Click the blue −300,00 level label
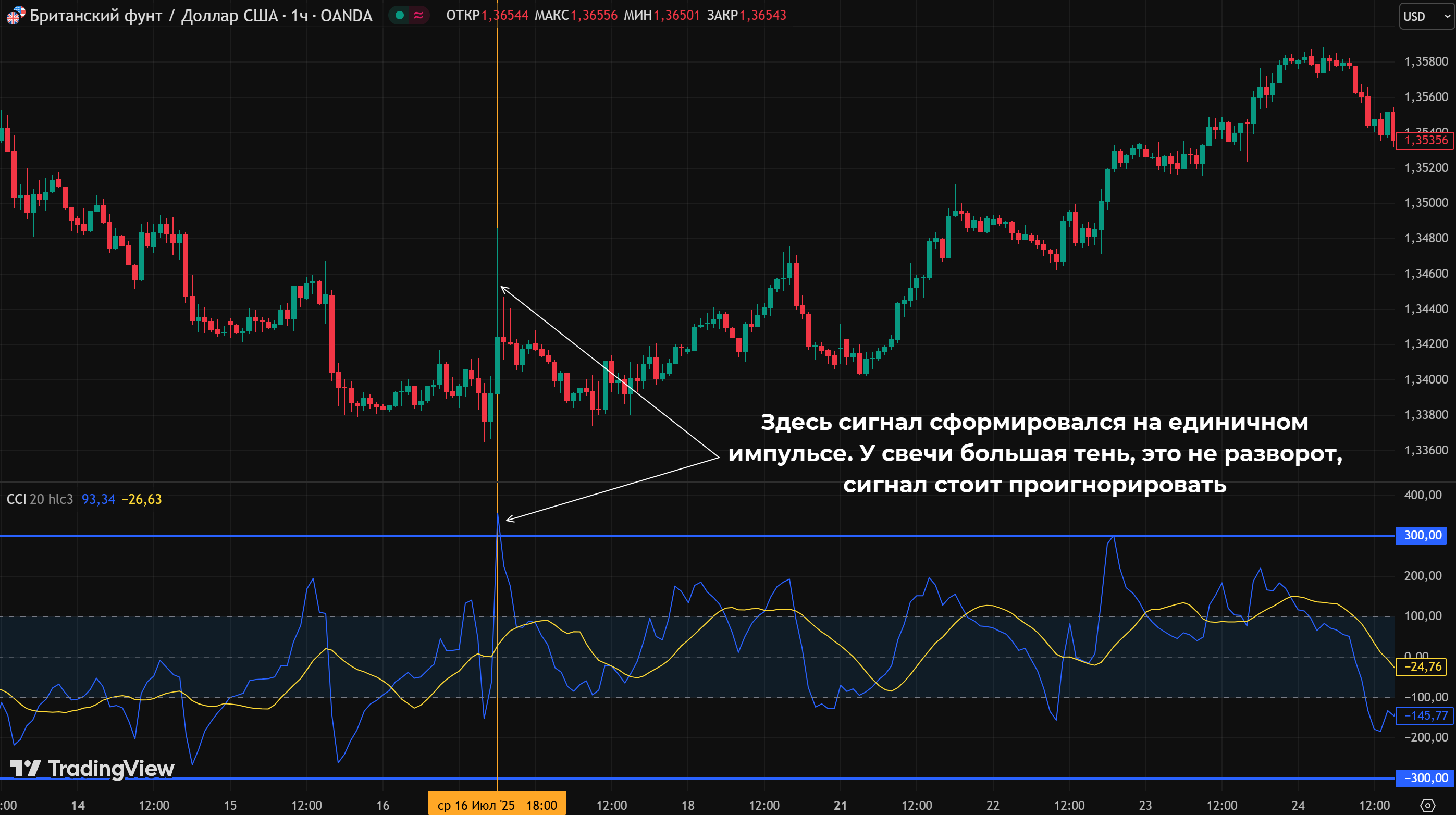Image resolution: width=1456 pixels, height=815 pixels. coord(1425,777)
